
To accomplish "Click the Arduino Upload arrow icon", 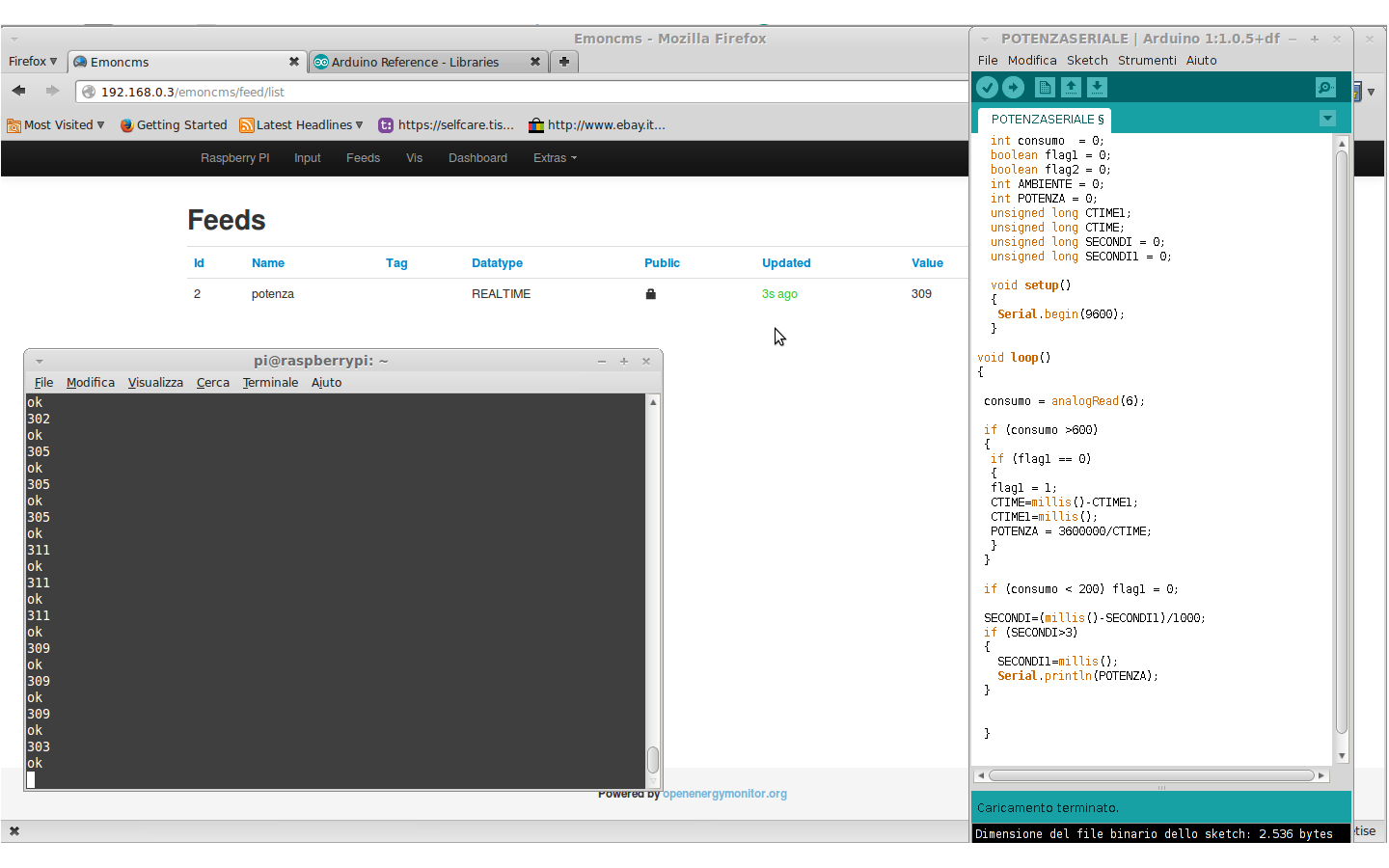I will coord(1013,88).
